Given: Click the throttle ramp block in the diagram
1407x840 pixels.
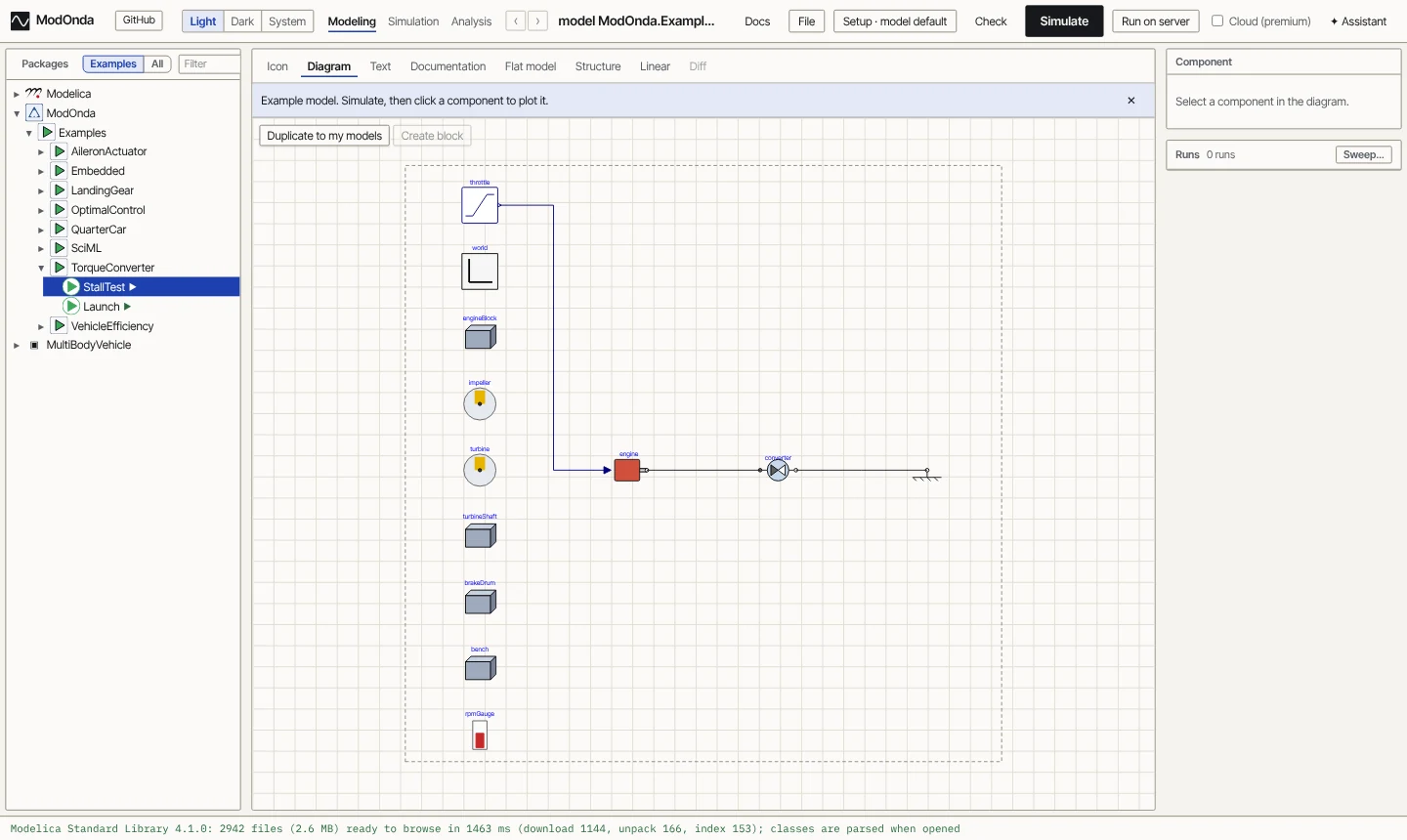Looking at the screenshot, I should click(480, 205).
